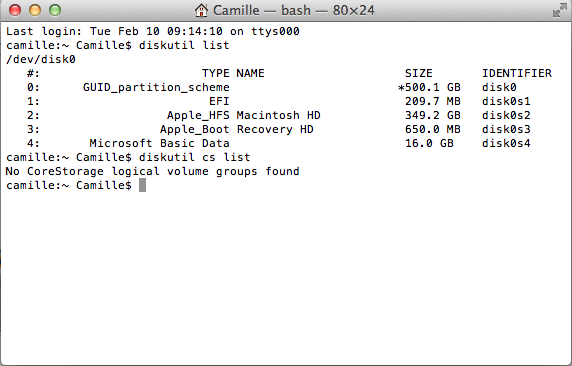Click the fullscreen arrows icon
The height and width of the screenshot is (366, 572).
click(560, 10)
